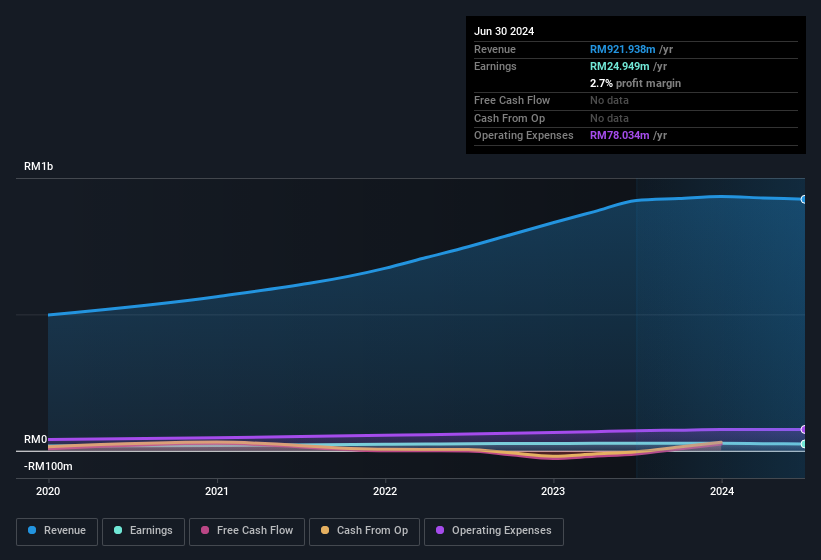Click the Operating Expenses endpoint marker
Image resolution: width=821 pixels, height=560 pixels.
(x=804, y=430)
